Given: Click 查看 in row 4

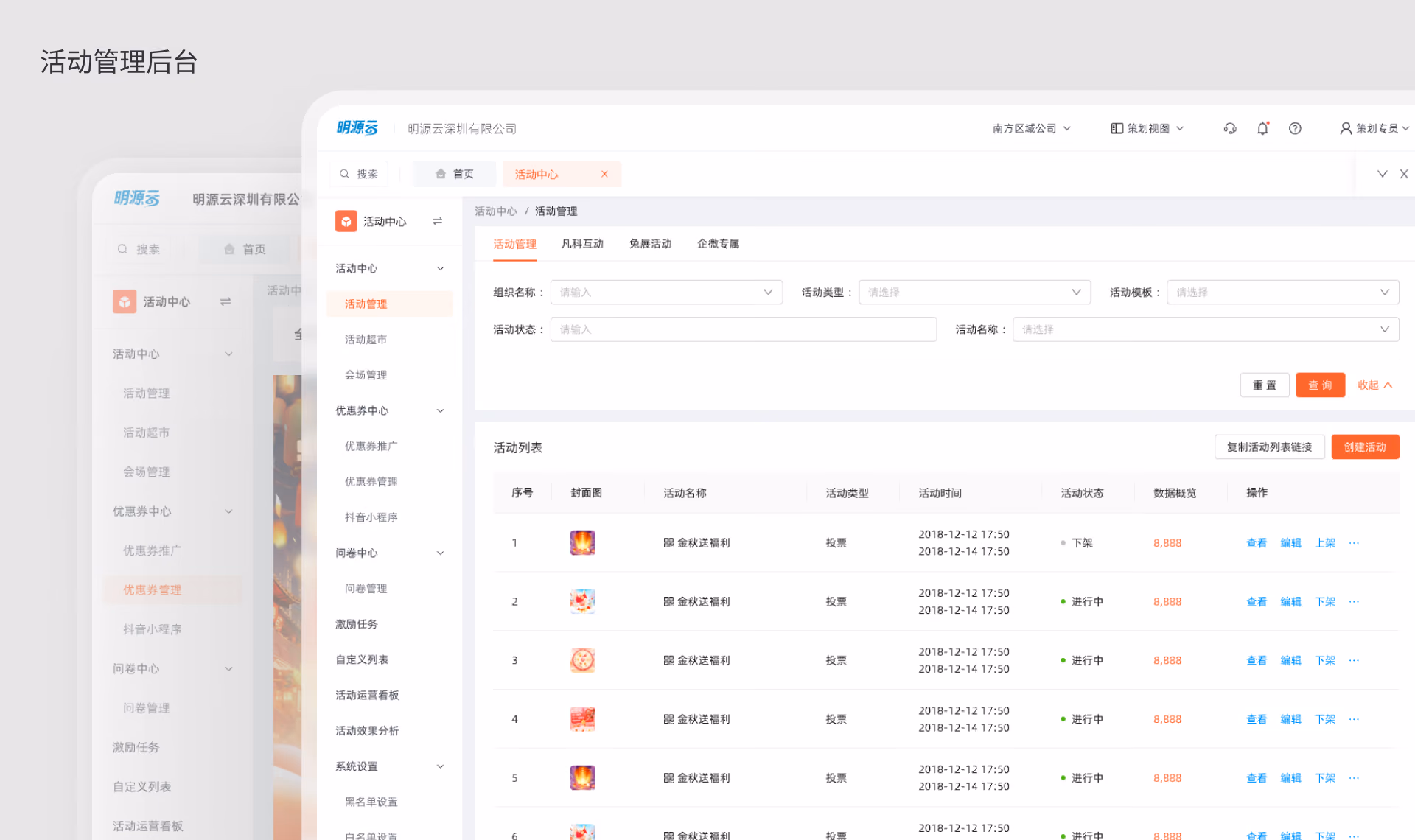Looking at the screenshot, I should pos(1257,719).
